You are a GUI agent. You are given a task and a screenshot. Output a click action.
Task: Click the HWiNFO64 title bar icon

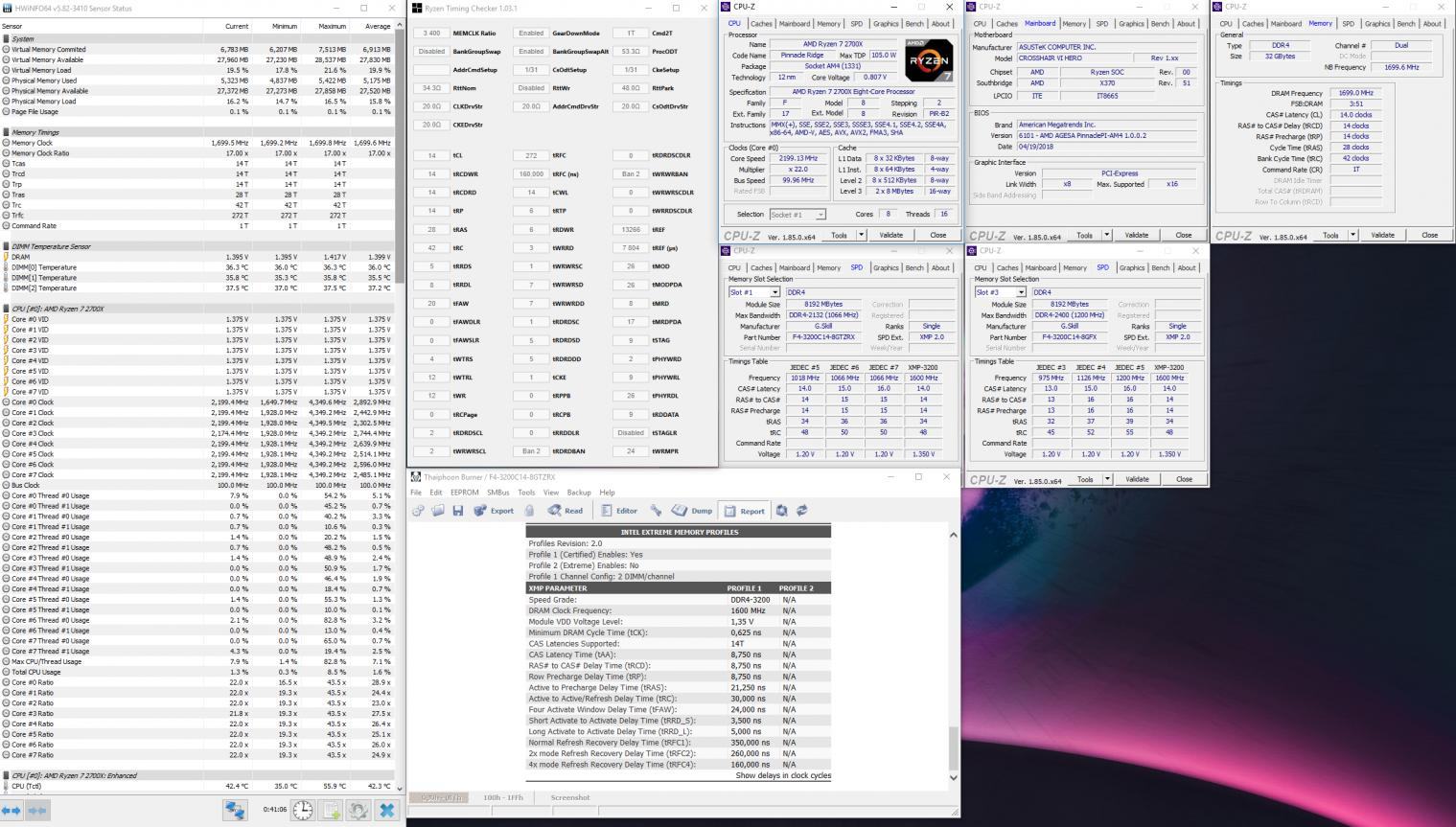[8, 8]
